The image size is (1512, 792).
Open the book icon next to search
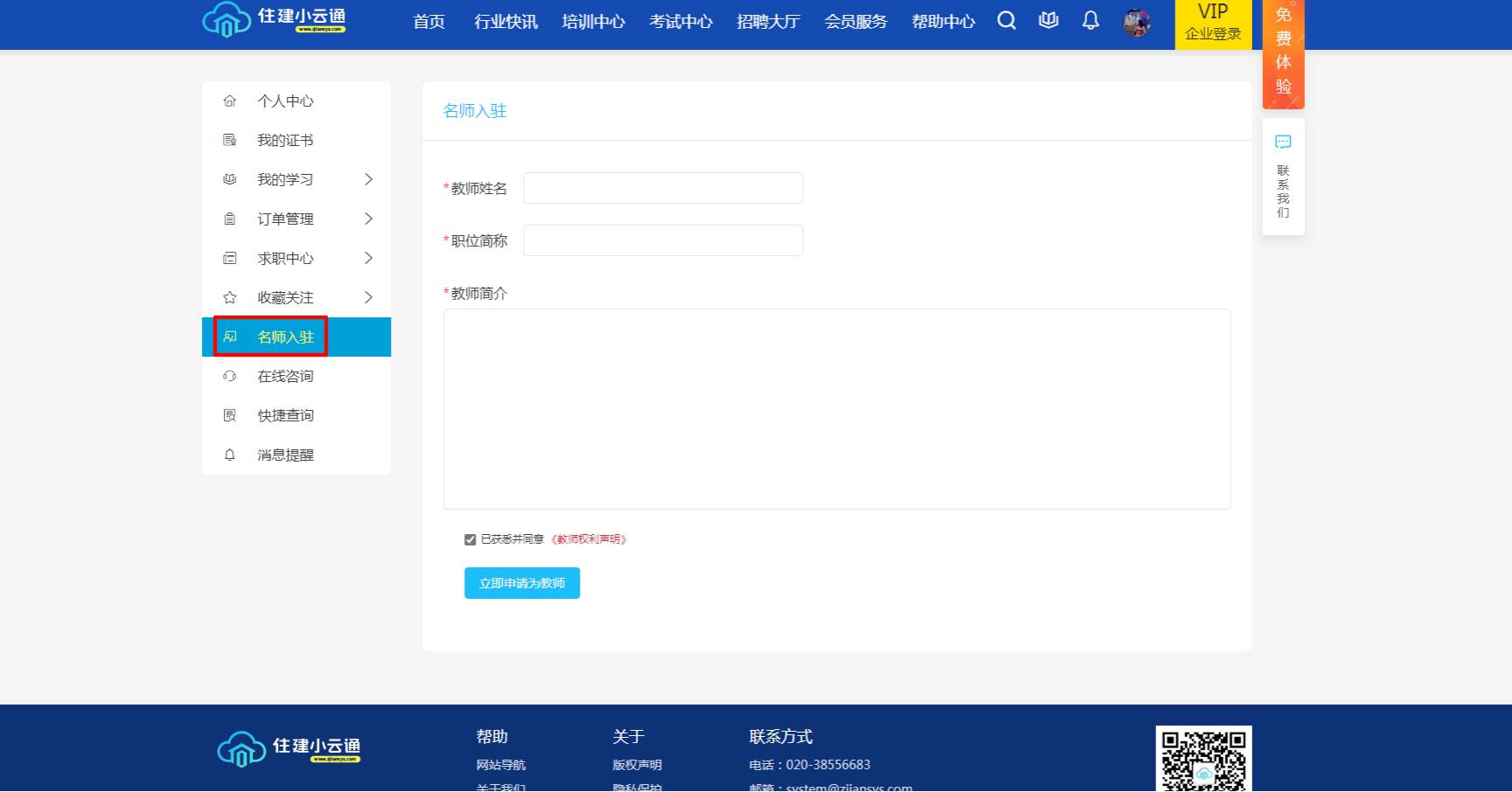1049,21
